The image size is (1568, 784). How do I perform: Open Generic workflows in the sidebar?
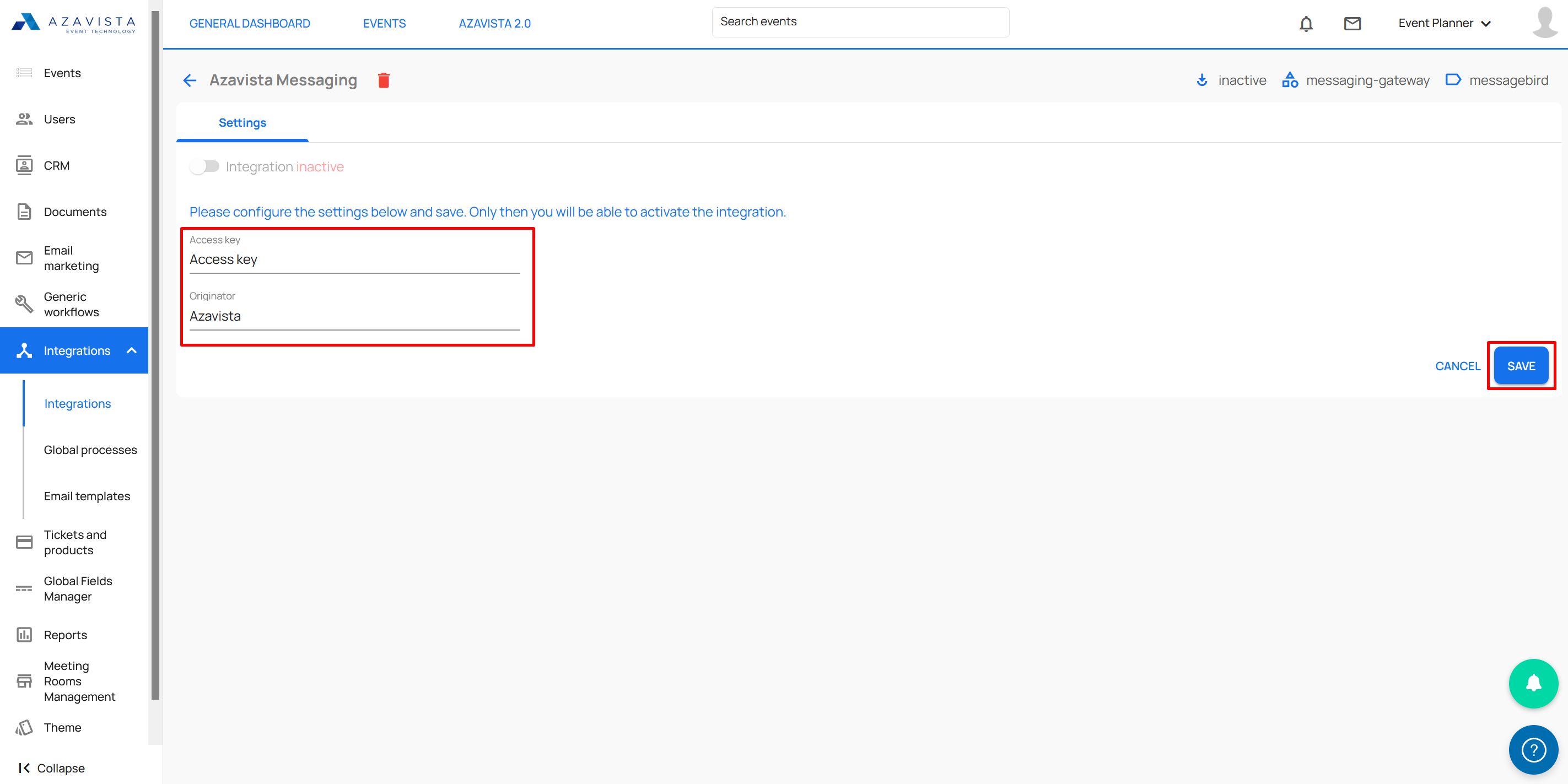click(74, 304)
